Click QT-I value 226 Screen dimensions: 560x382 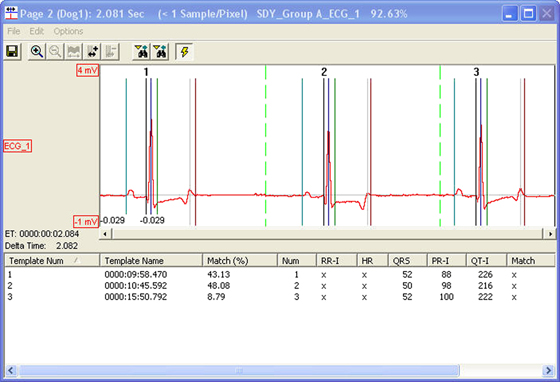click(x=485, y=275)
